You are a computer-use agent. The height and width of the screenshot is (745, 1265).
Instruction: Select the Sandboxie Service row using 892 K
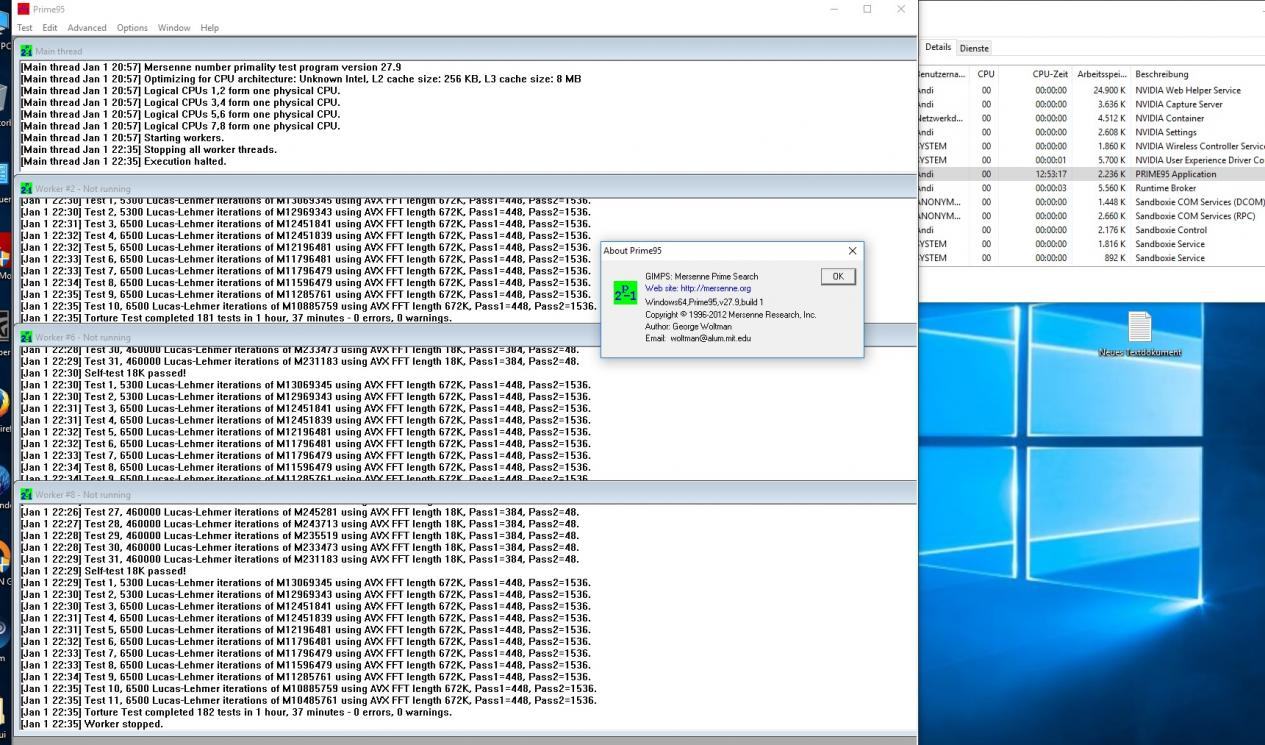[x=1091, y=258]
